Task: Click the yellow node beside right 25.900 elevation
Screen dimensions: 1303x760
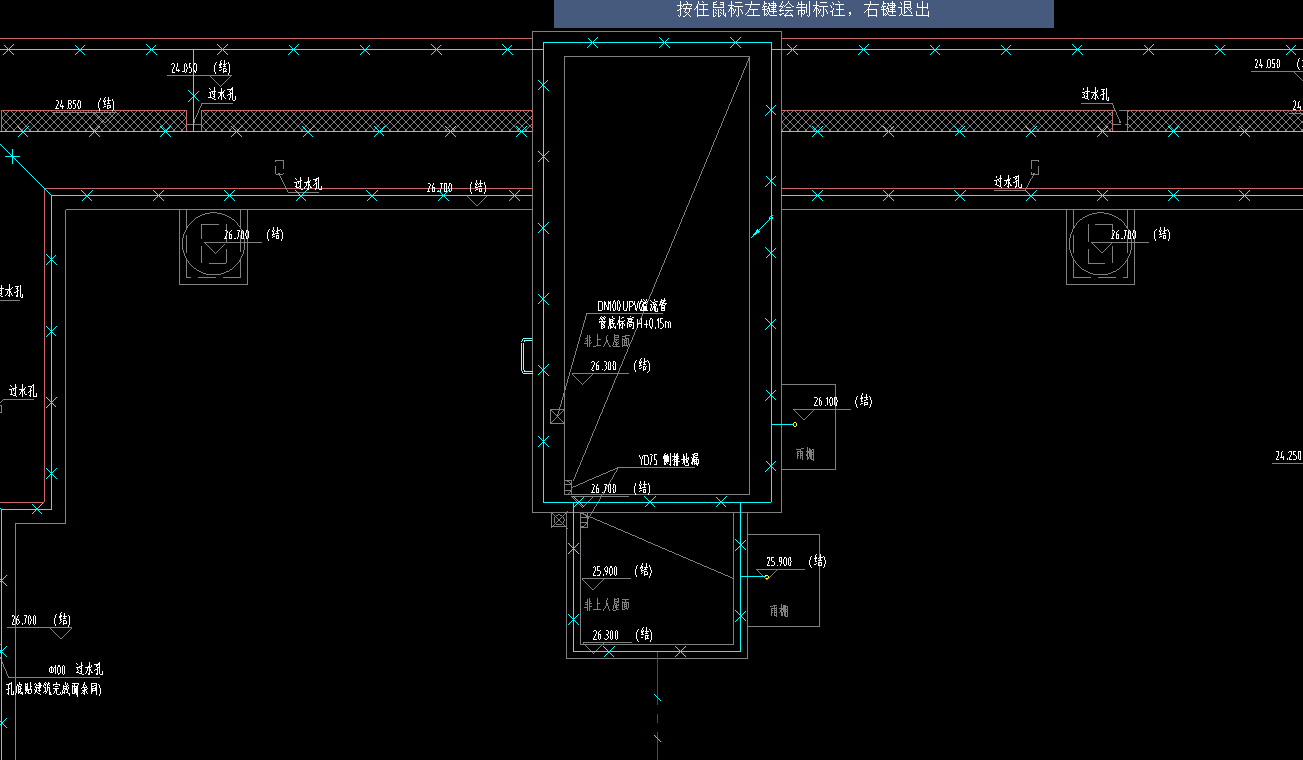Action: click(x=767, y=577)
